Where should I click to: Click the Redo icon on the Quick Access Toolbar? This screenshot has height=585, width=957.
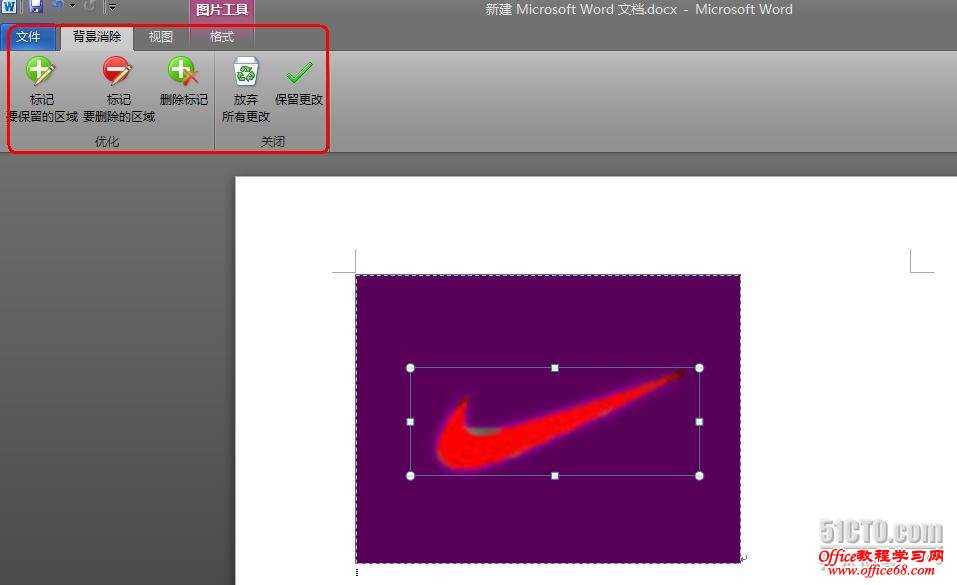coord(89,7)
